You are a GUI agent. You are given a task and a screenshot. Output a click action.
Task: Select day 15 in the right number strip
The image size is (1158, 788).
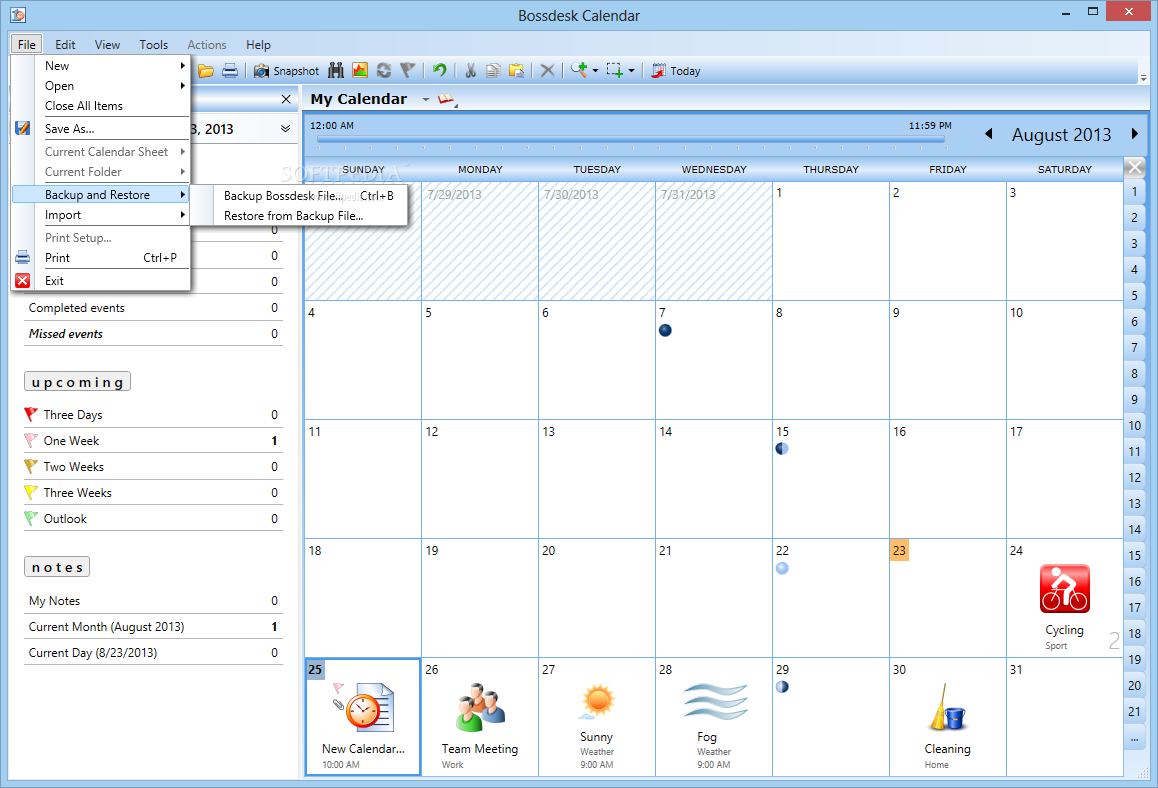pyautogui.click(x=1134, y=555)
